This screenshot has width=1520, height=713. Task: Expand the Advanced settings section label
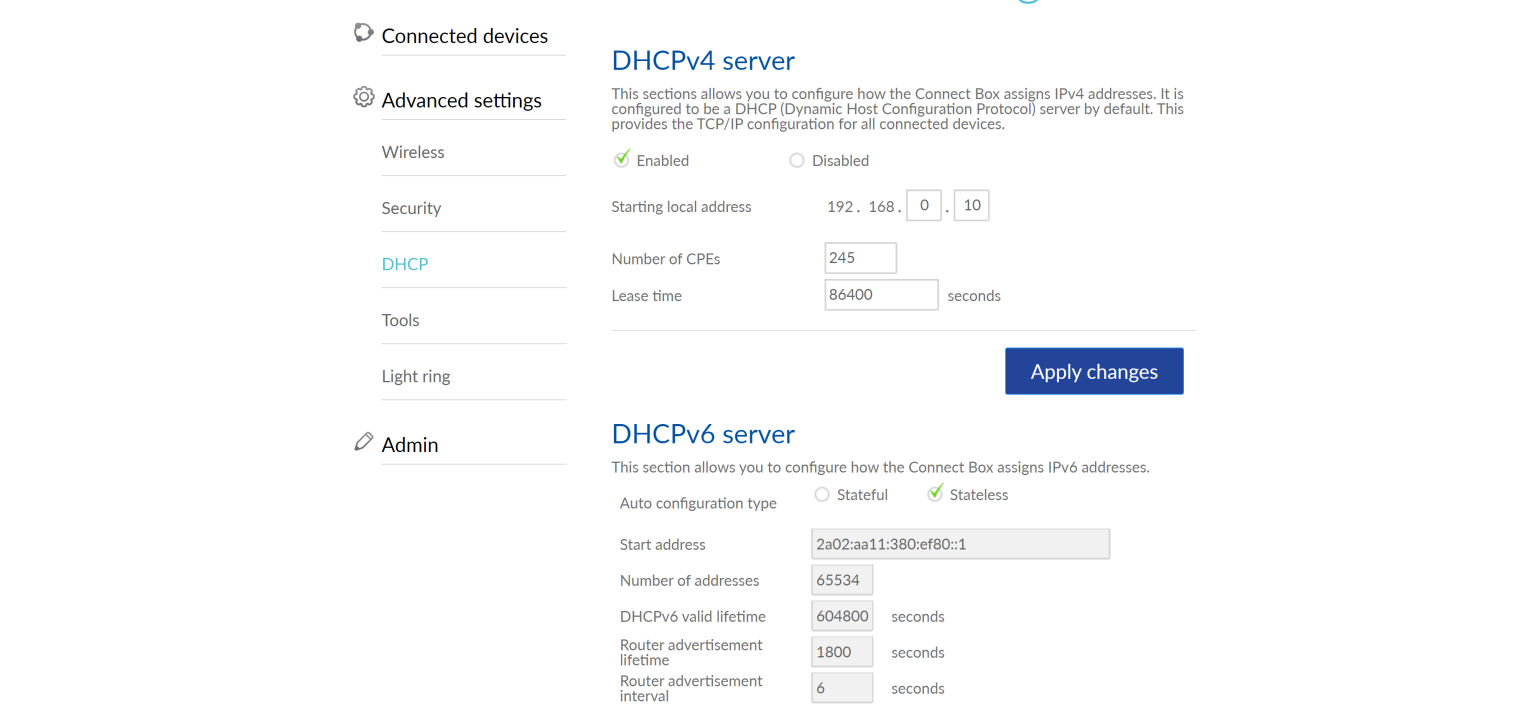tap(461, 100)
